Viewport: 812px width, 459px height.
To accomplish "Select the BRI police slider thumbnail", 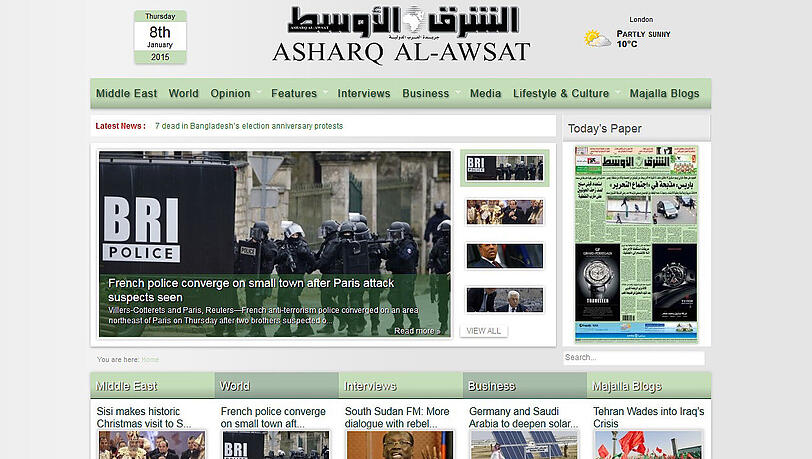I will click(504, 168).
